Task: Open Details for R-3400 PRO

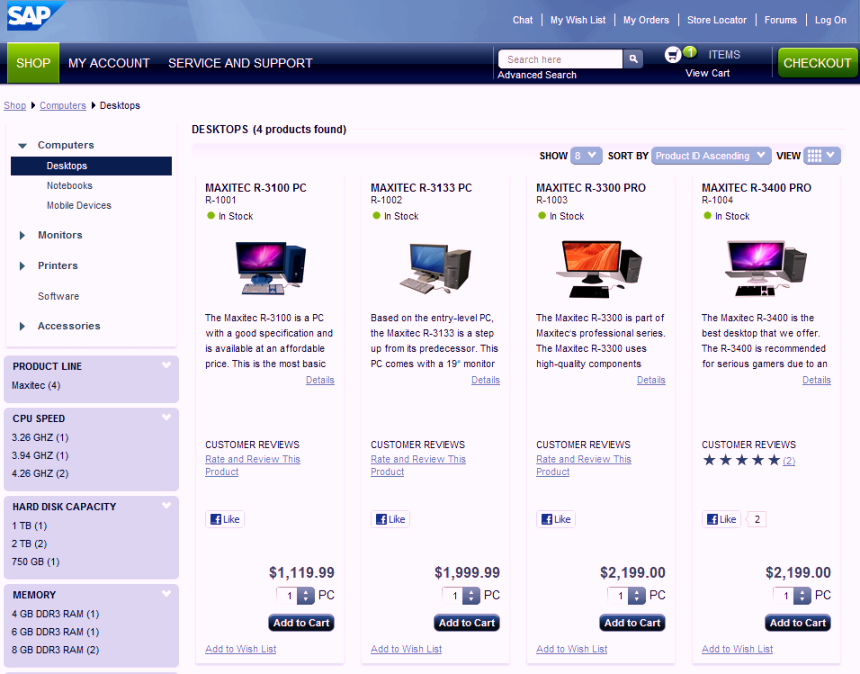Action: (x=817, y=380)
